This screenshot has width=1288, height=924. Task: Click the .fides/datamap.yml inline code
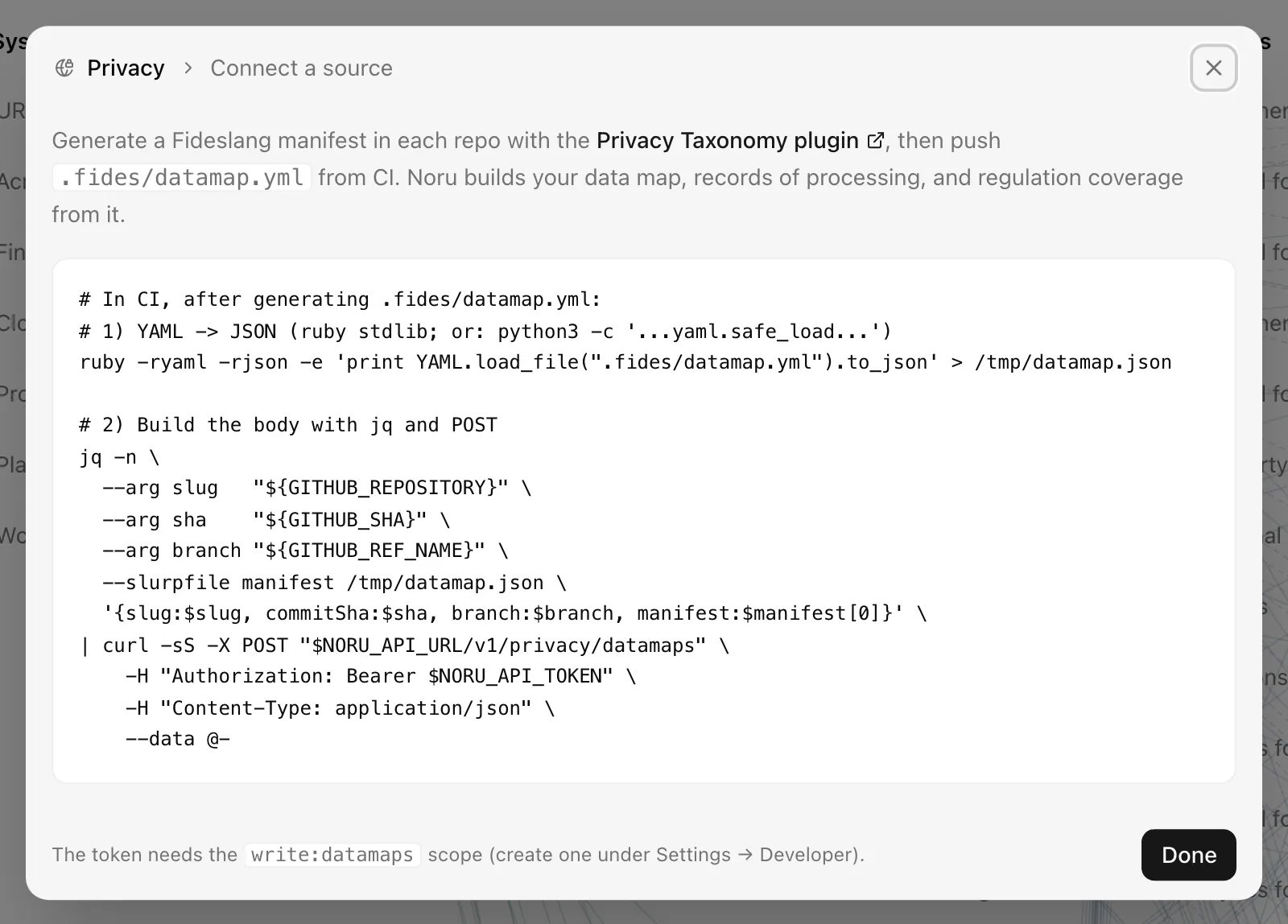click(182, 177)
